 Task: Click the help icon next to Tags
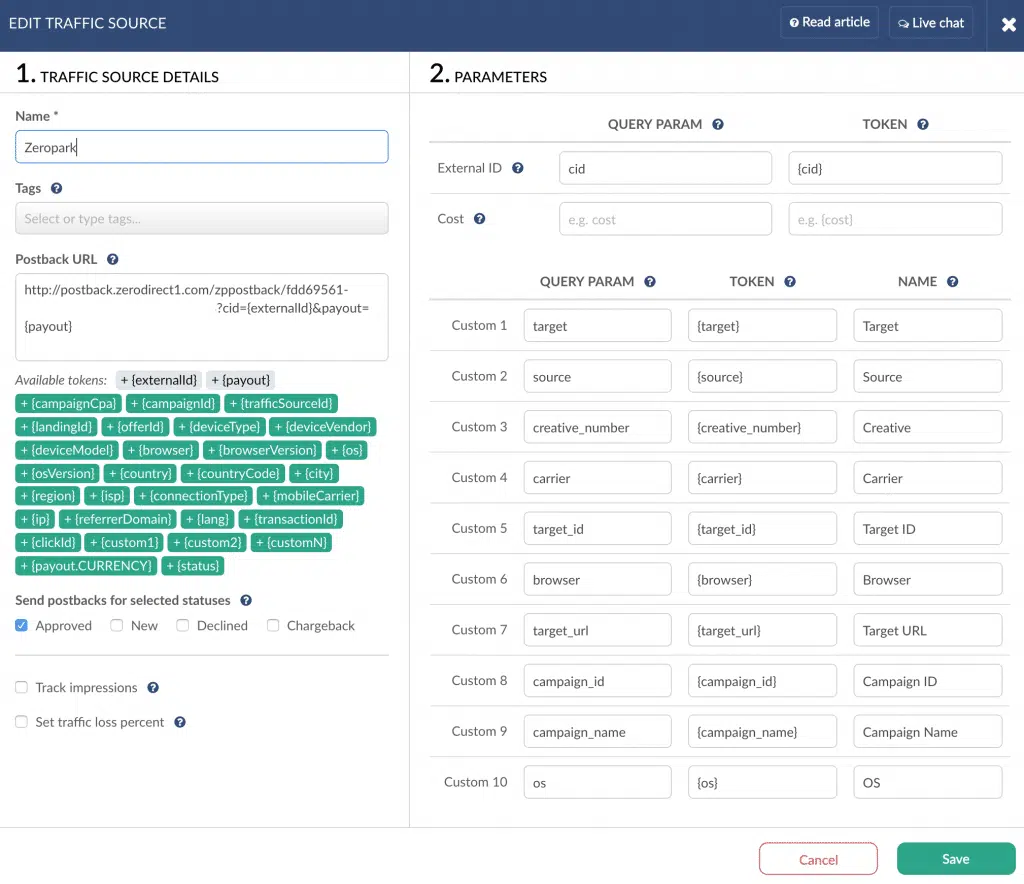coord(57,188)
